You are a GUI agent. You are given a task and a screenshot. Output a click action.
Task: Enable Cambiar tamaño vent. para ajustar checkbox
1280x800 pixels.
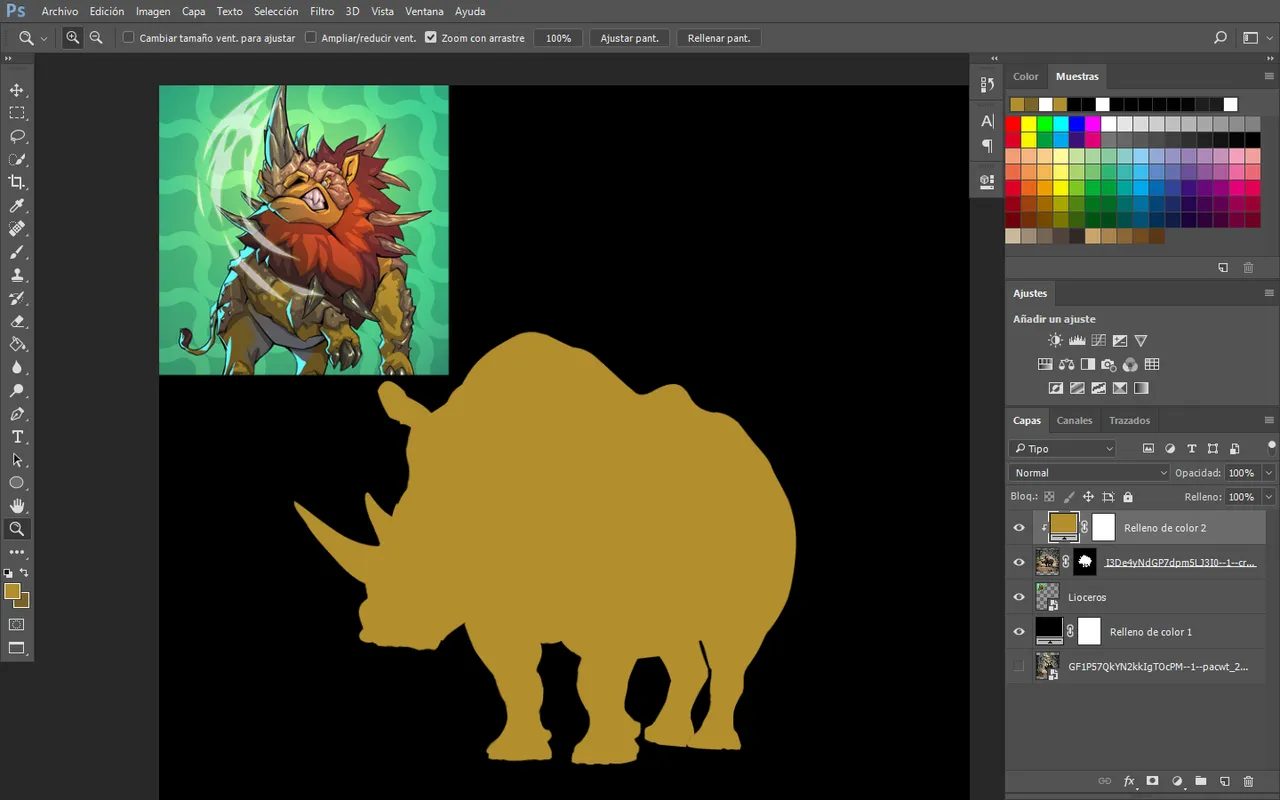point(128,38)
